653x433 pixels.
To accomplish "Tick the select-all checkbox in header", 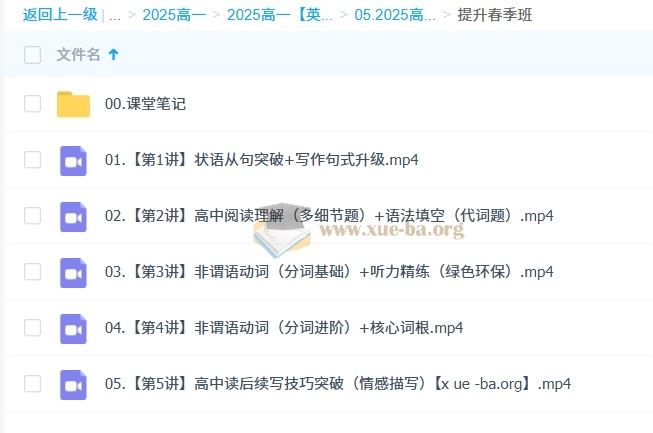I will click(x=32, y=55).
